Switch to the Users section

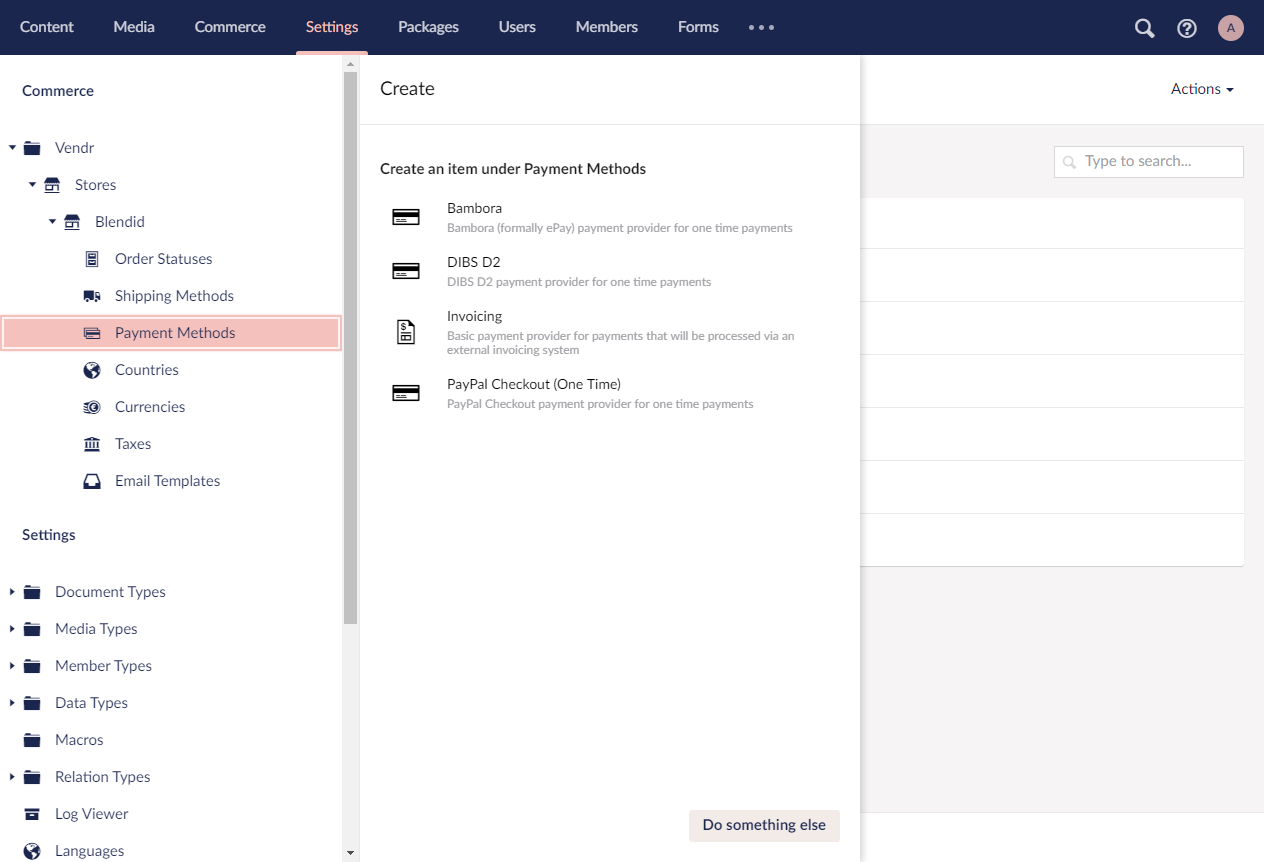pos(517,27)
